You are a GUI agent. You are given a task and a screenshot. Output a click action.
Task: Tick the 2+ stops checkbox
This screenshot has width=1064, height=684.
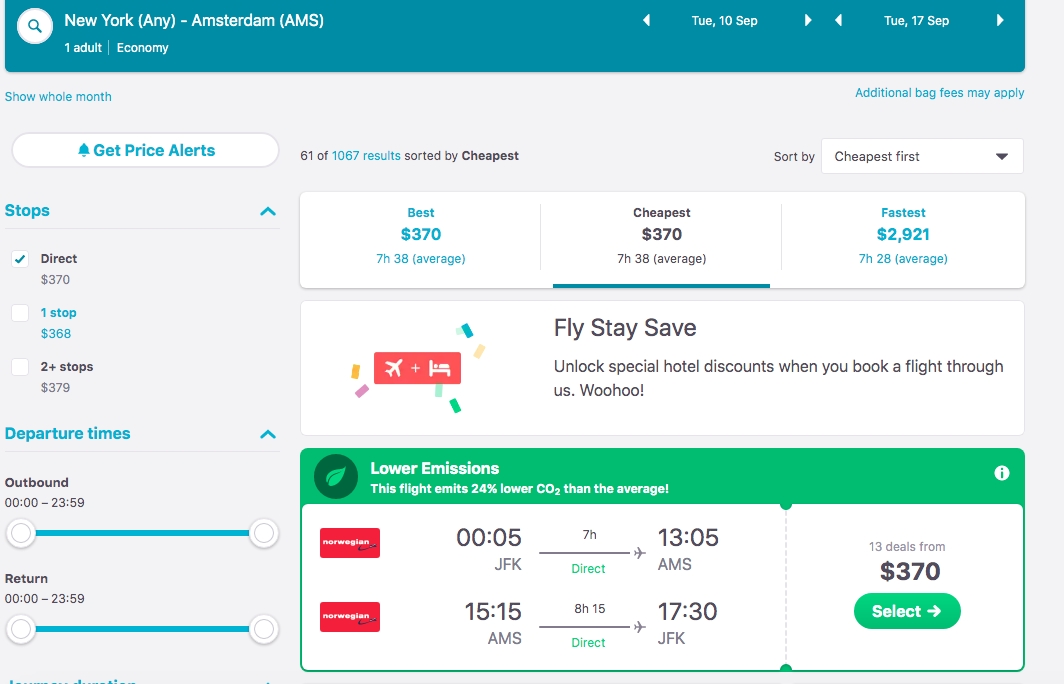click(20, 367)
